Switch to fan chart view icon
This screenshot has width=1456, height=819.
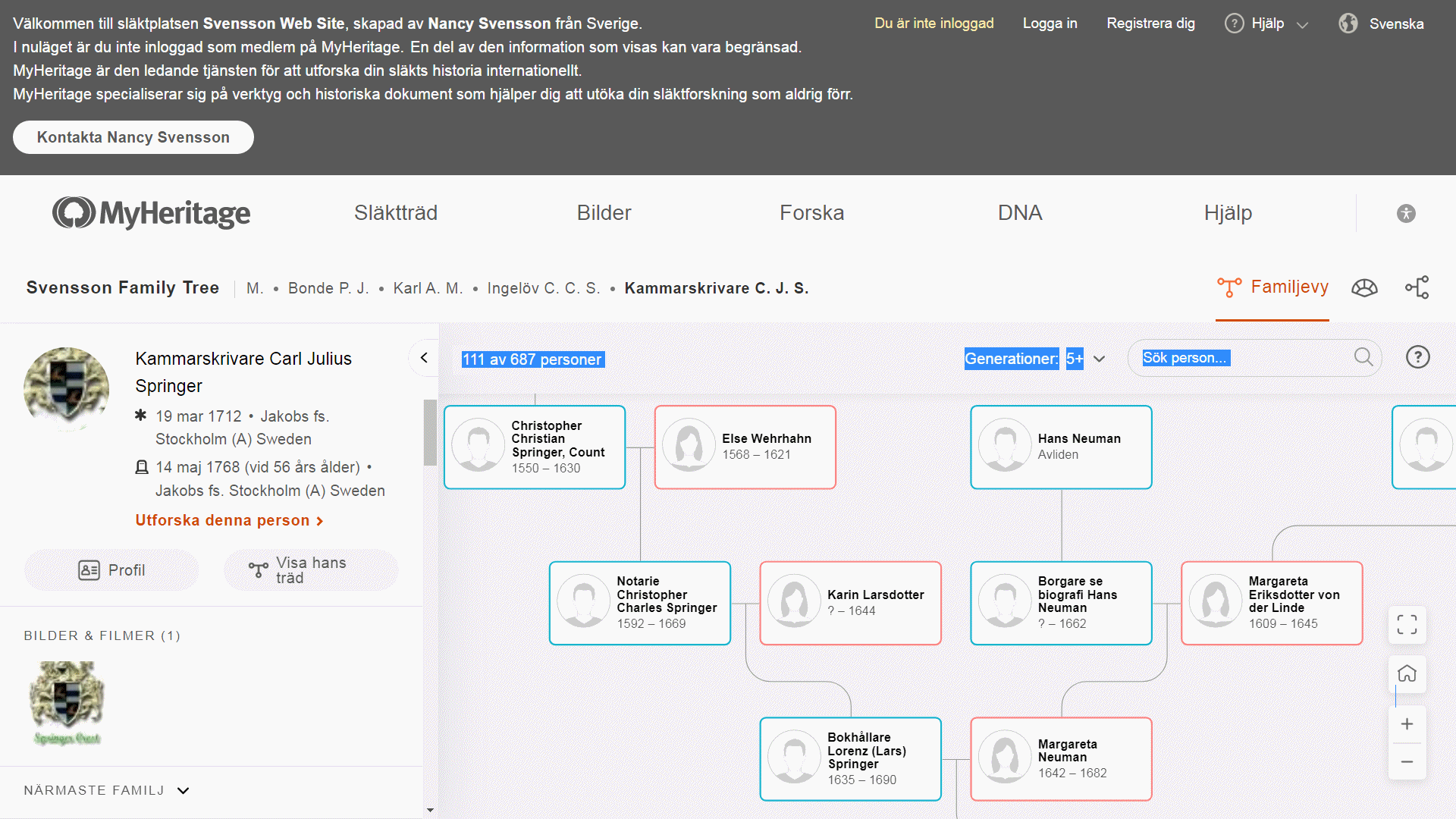tap(1364, 287)
